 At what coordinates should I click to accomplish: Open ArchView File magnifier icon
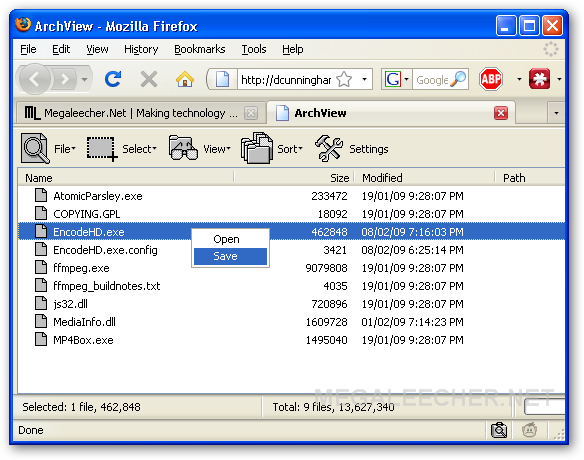coord(35,149)
